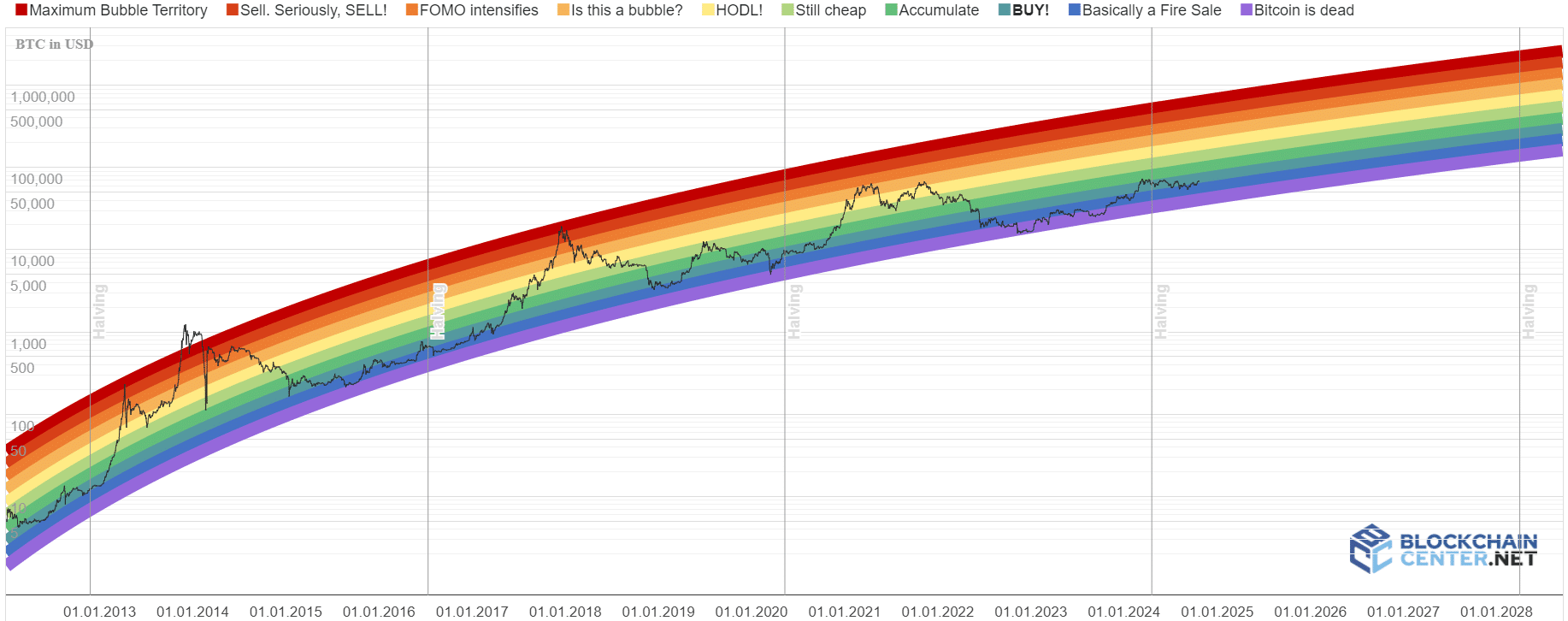Click the 01.01.2026 x-axis date
Screen dimensions: 1568x621
point(1312,612)
